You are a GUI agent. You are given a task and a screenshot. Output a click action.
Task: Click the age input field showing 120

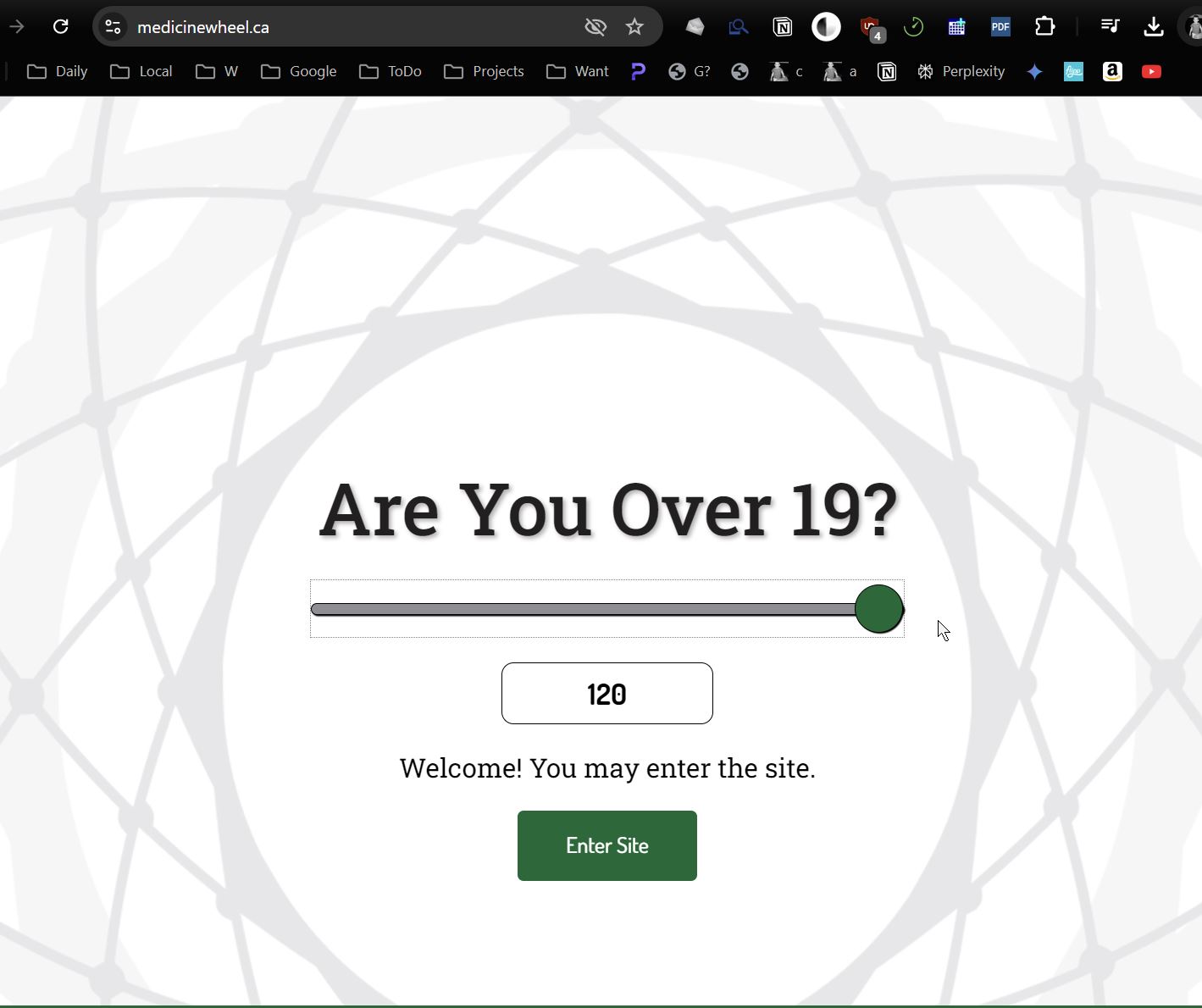point(607,694)
